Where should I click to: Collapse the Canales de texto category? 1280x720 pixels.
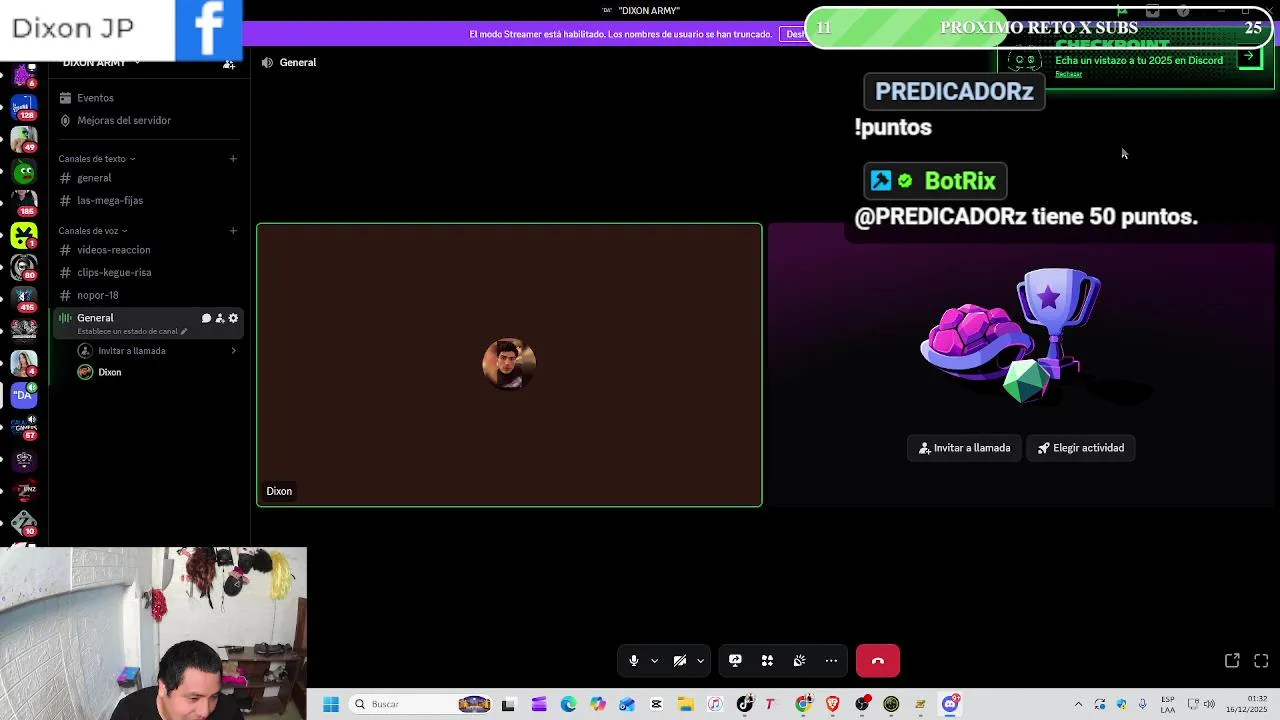tap(96, 159)
